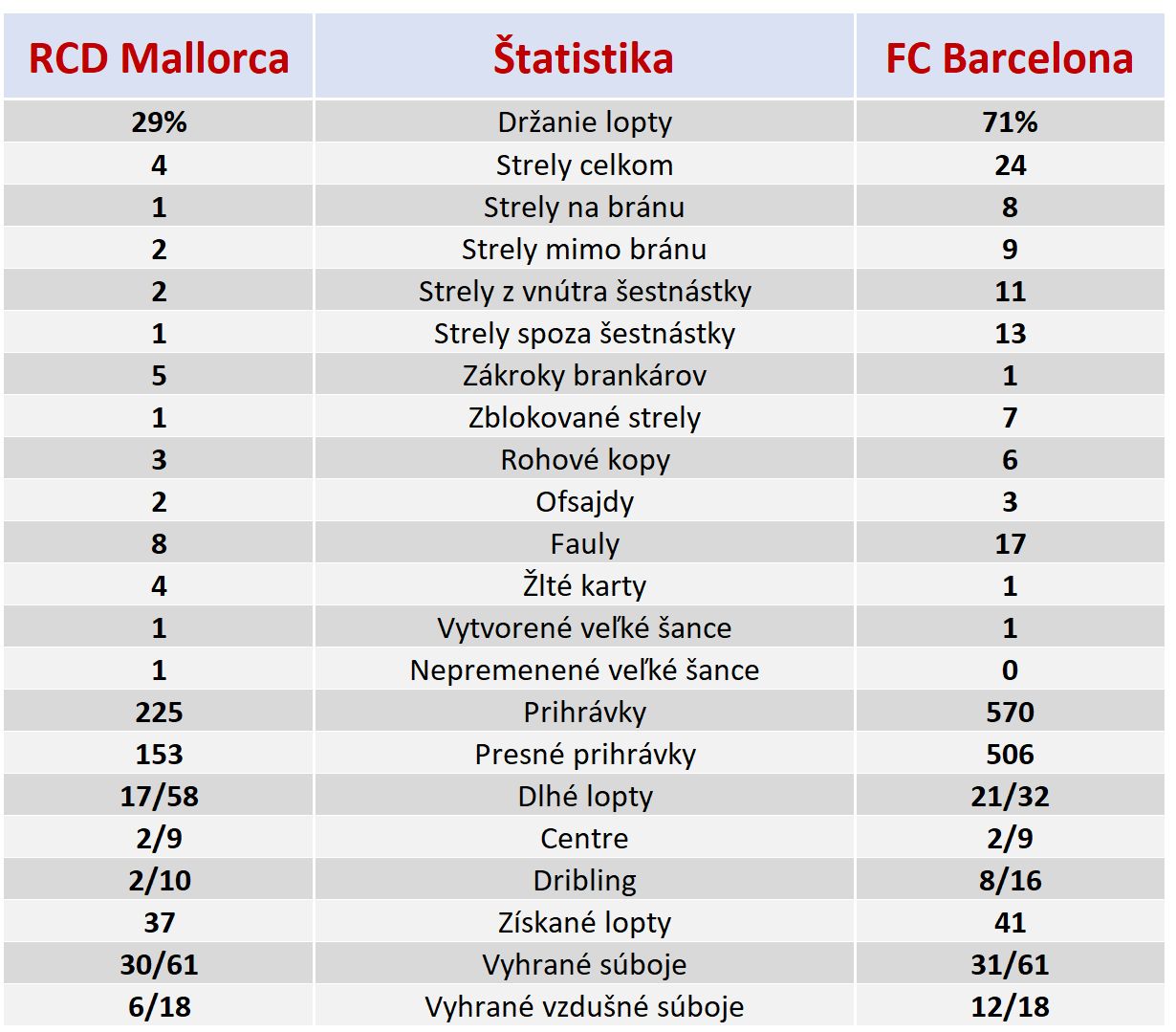Select the Ofsajdy row label
Image resolution: width=1176 pixels, height=1032 pixels.
point(584,501)
